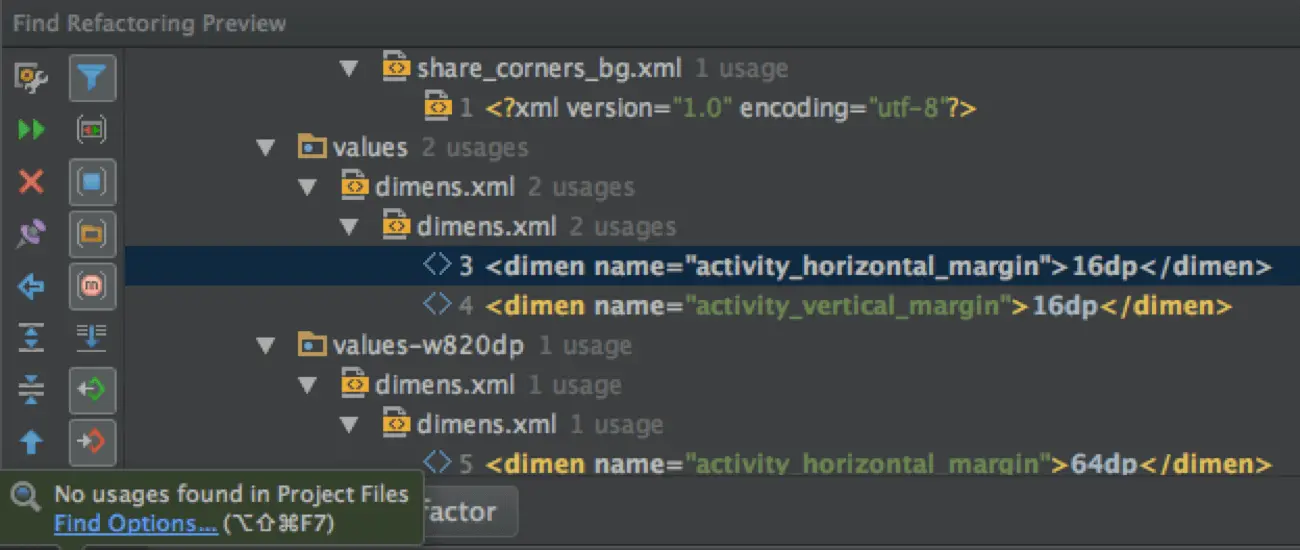Toggle group by module blue square button

[x=92, y=183]
